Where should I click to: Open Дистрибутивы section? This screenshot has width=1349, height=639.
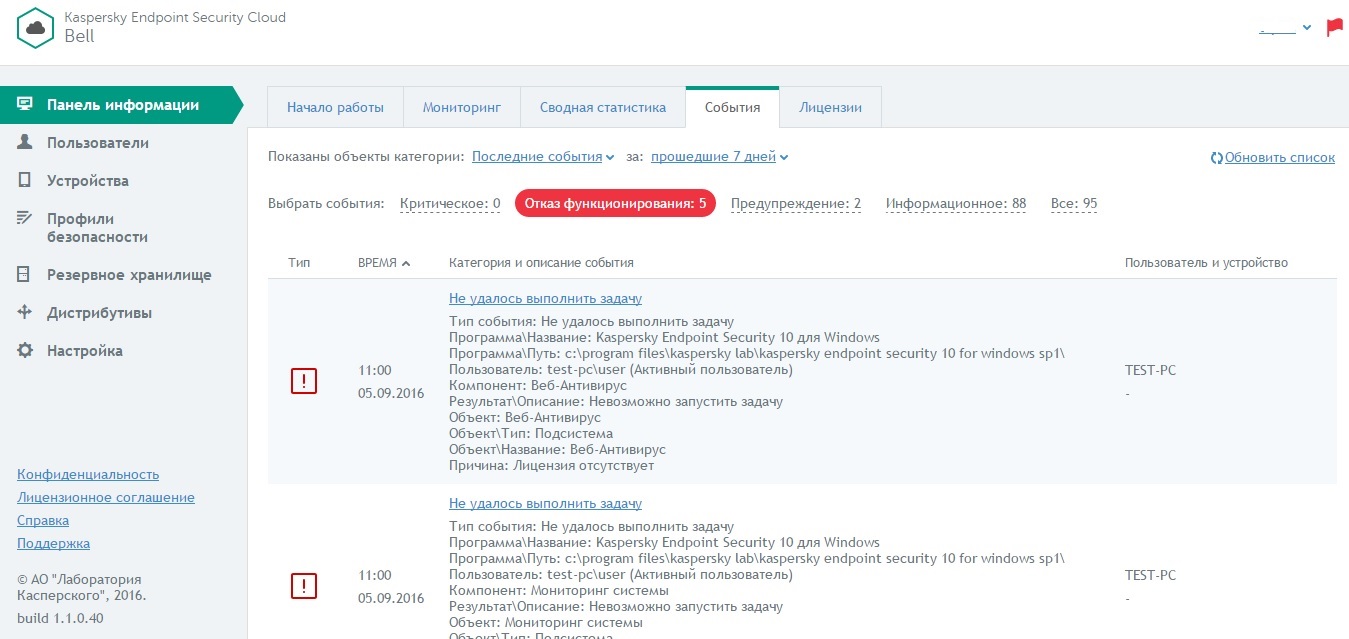99,313
